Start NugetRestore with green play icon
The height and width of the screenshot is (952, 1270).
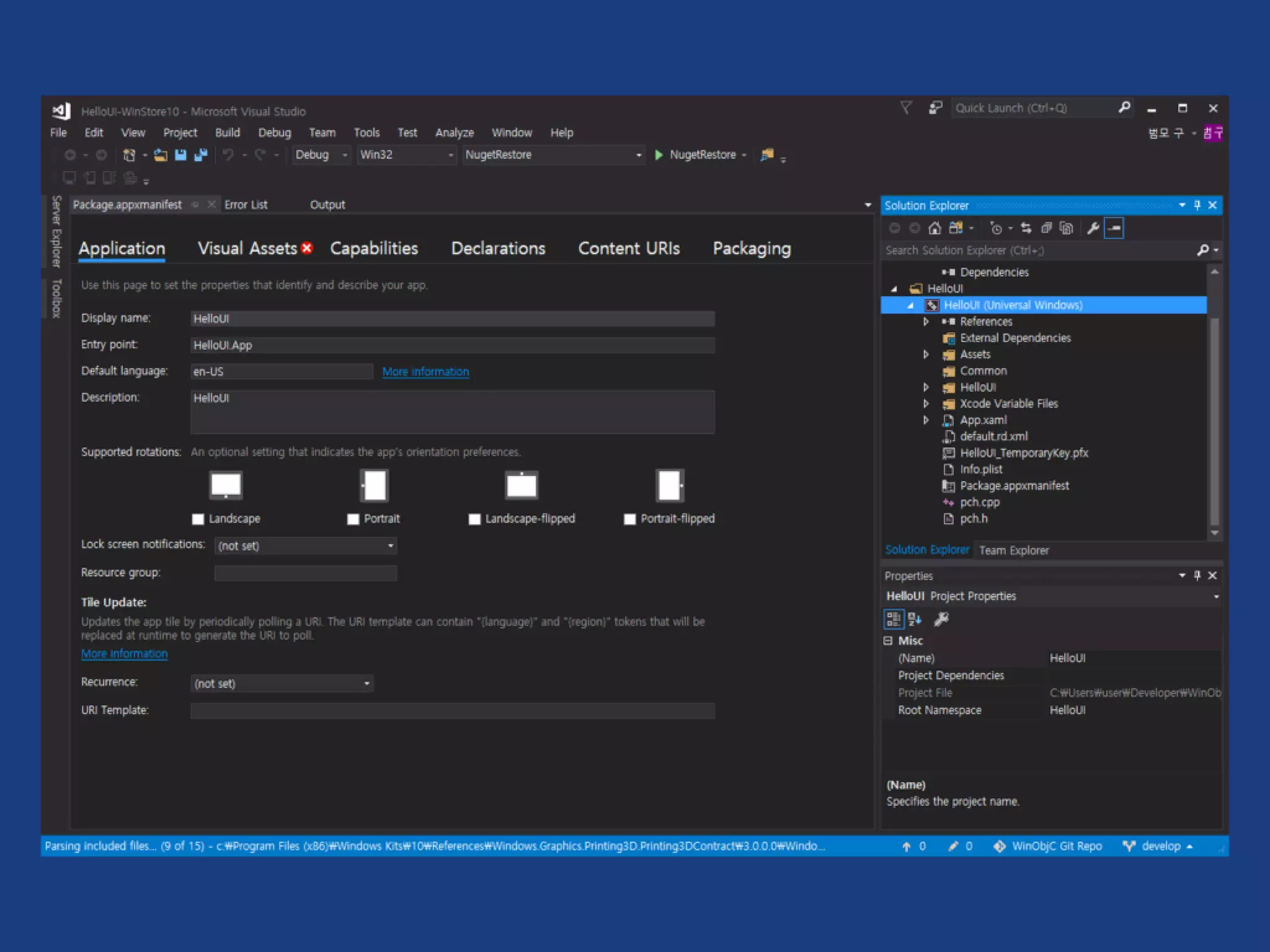[x=659, y=155]
